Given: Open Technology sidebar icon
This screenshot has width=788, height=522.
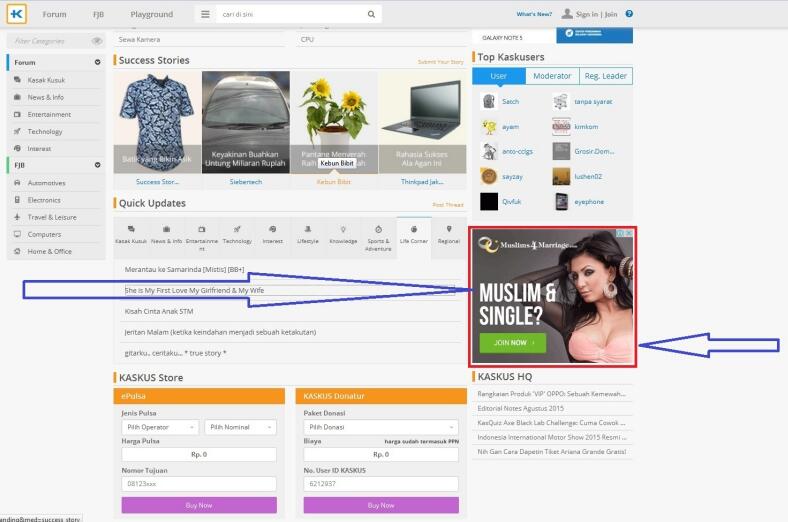Looking at the screenshot, I should pos(17,131).
